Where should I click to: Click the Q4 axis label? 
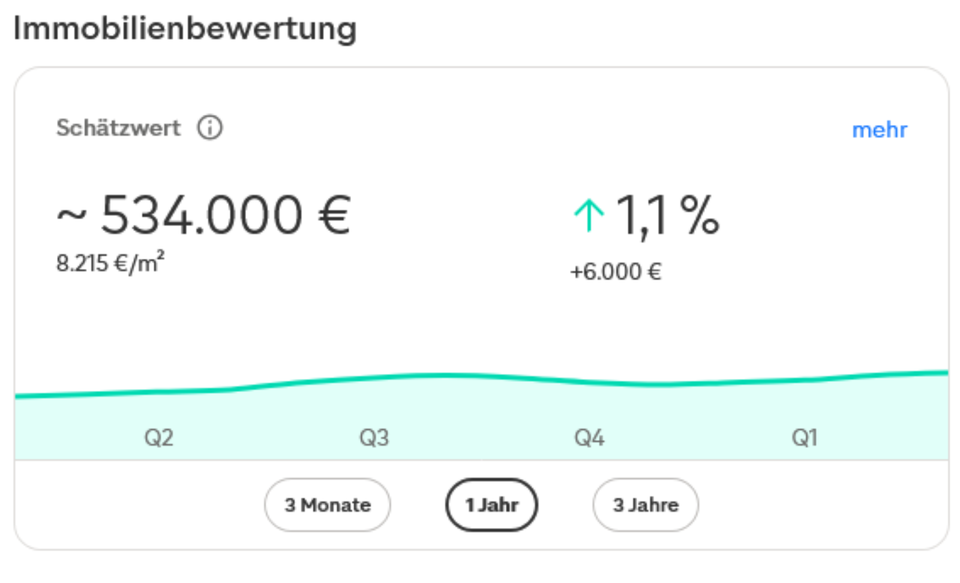tap(589, 438)
